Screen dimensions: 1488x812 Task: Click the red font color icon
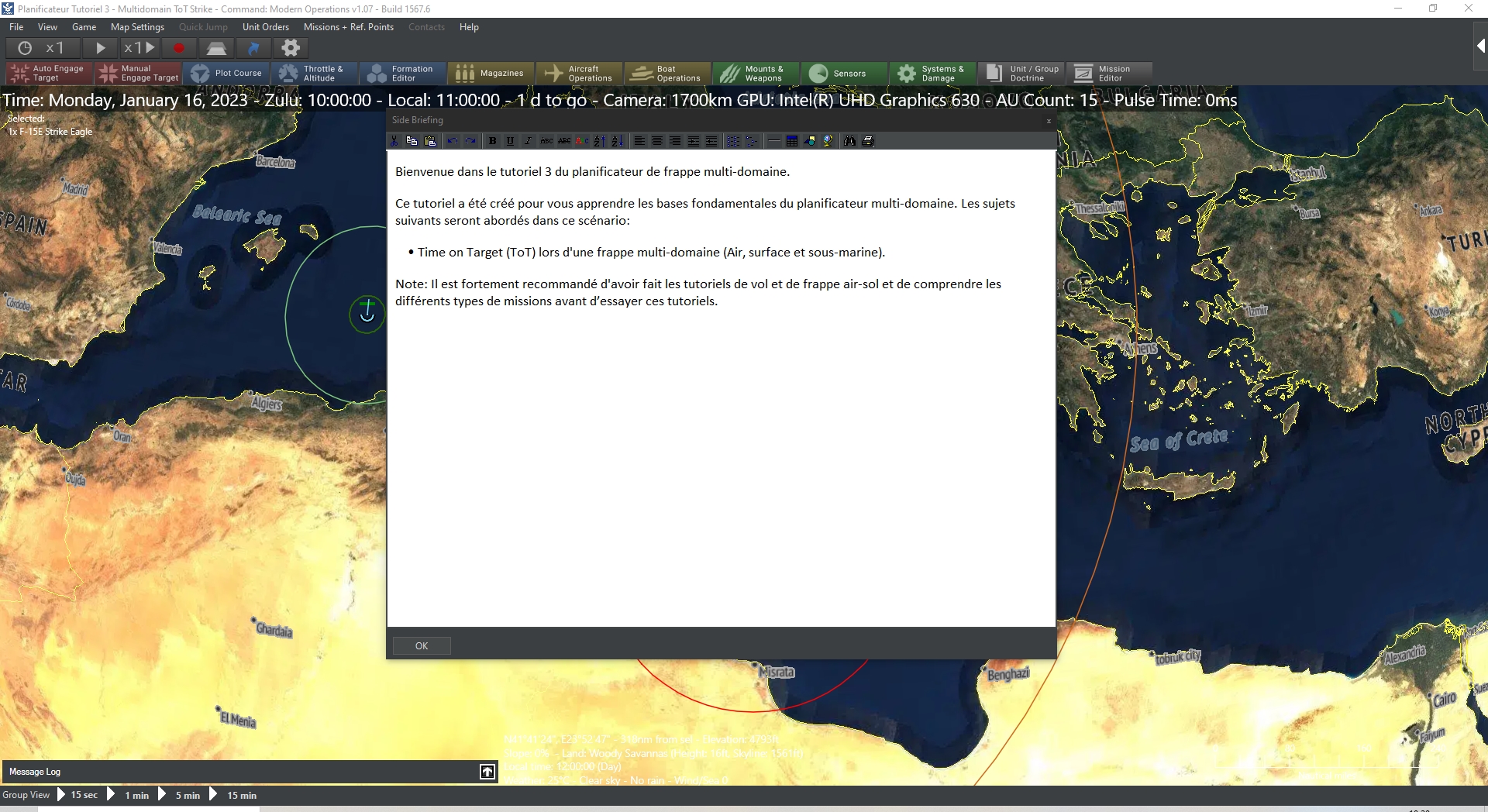point(581,141)
